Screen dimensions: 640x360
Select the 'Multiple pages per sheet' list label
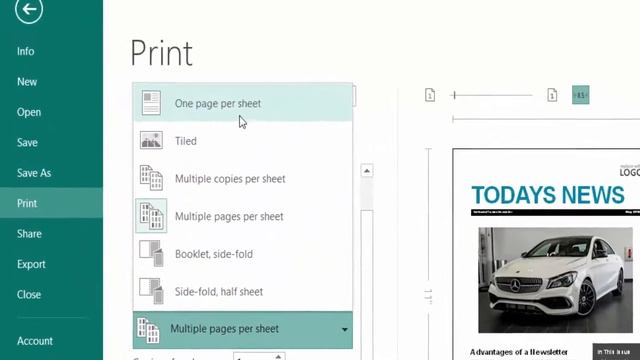click(229, 216)
